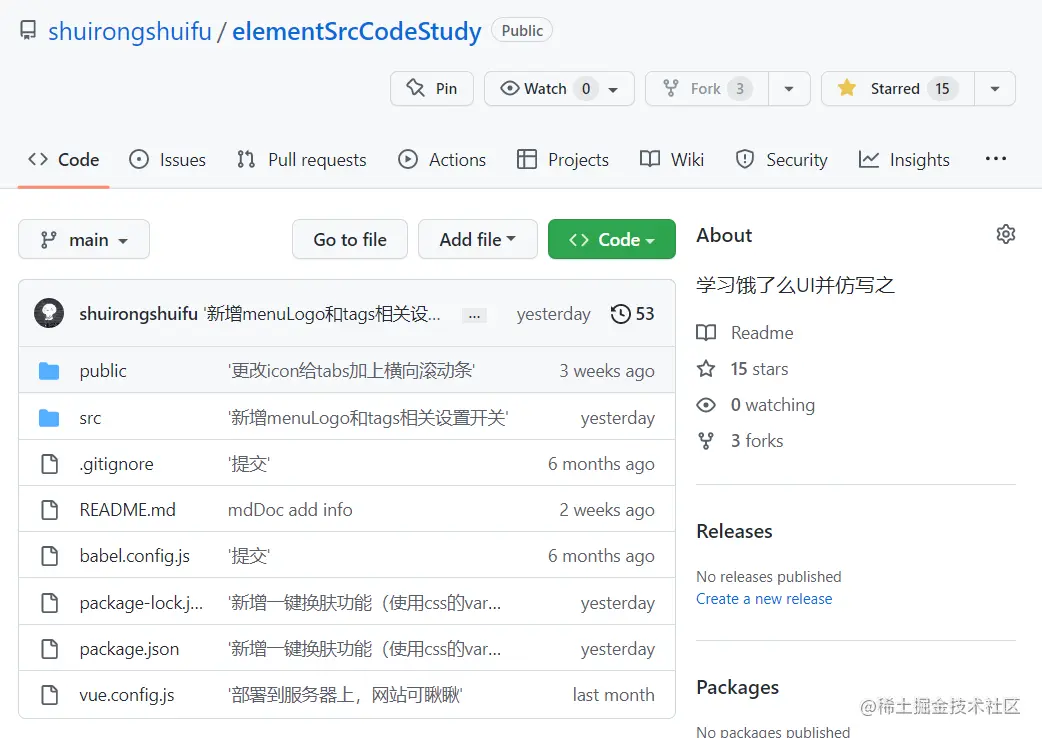View the 53 commits history
This screenshot has width=1042, height=738.
633,314
